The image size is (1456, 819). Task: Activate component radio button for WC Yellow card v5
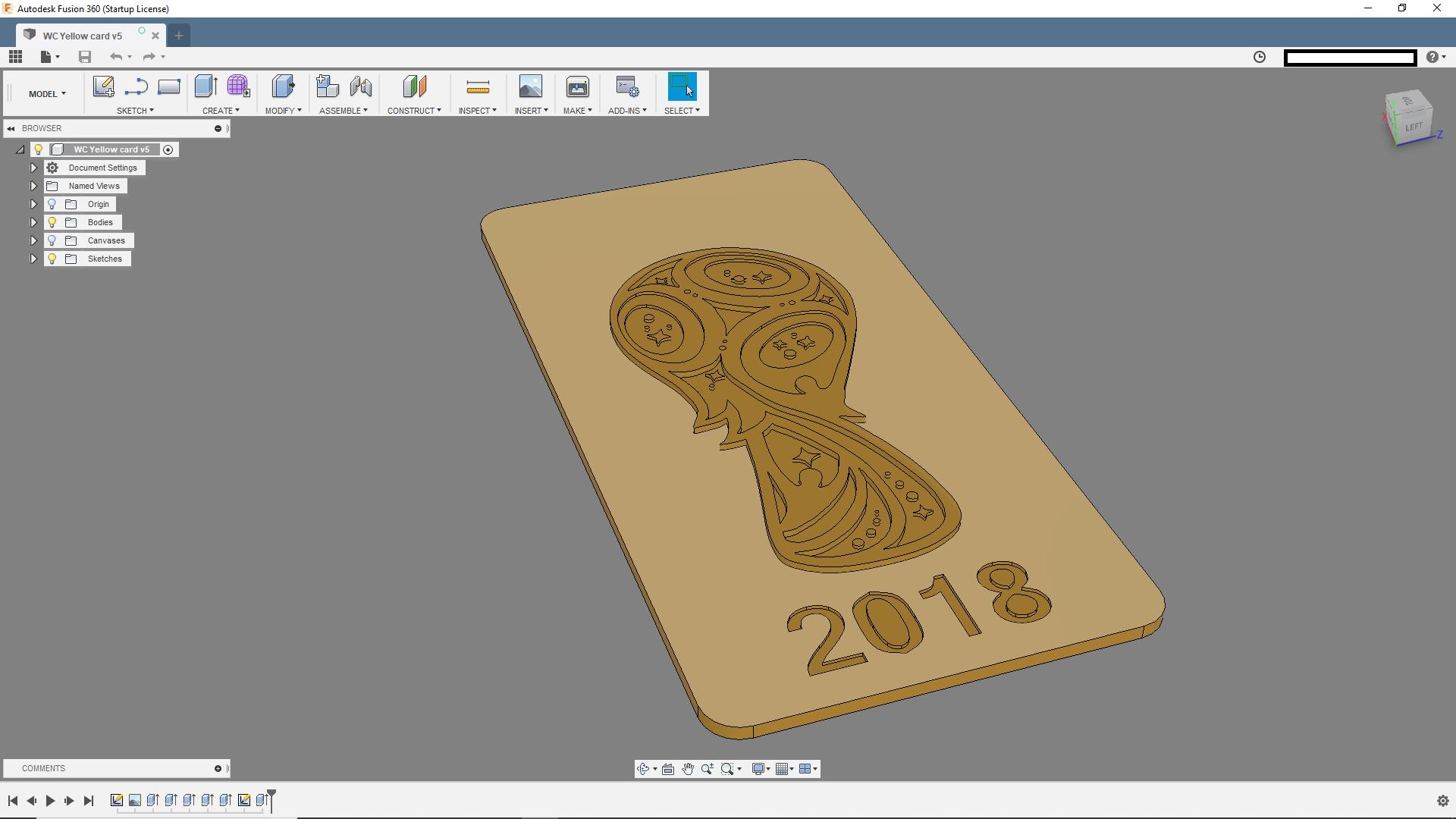pos(168,149)
